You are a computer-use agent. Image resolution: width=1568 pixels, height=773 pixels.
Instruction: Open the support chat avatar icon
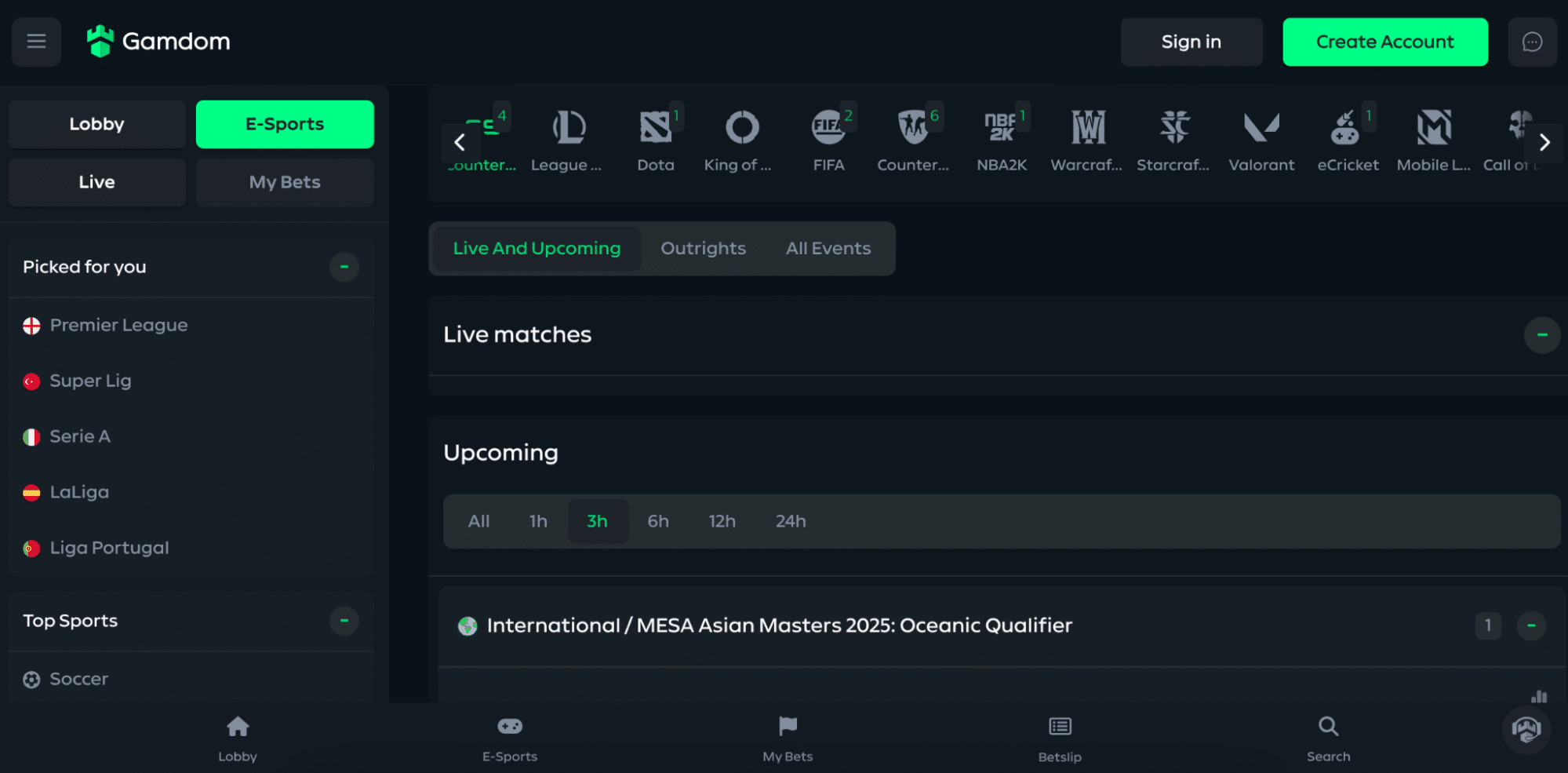click(x=1526, y=730)
